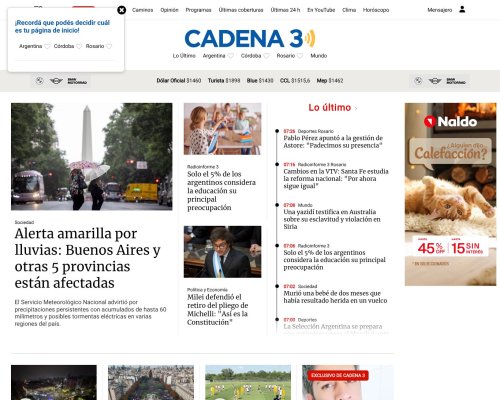Click the left BMW logo in banner
The width and height of the screenshot is (500, 400).
pos(39,81)
